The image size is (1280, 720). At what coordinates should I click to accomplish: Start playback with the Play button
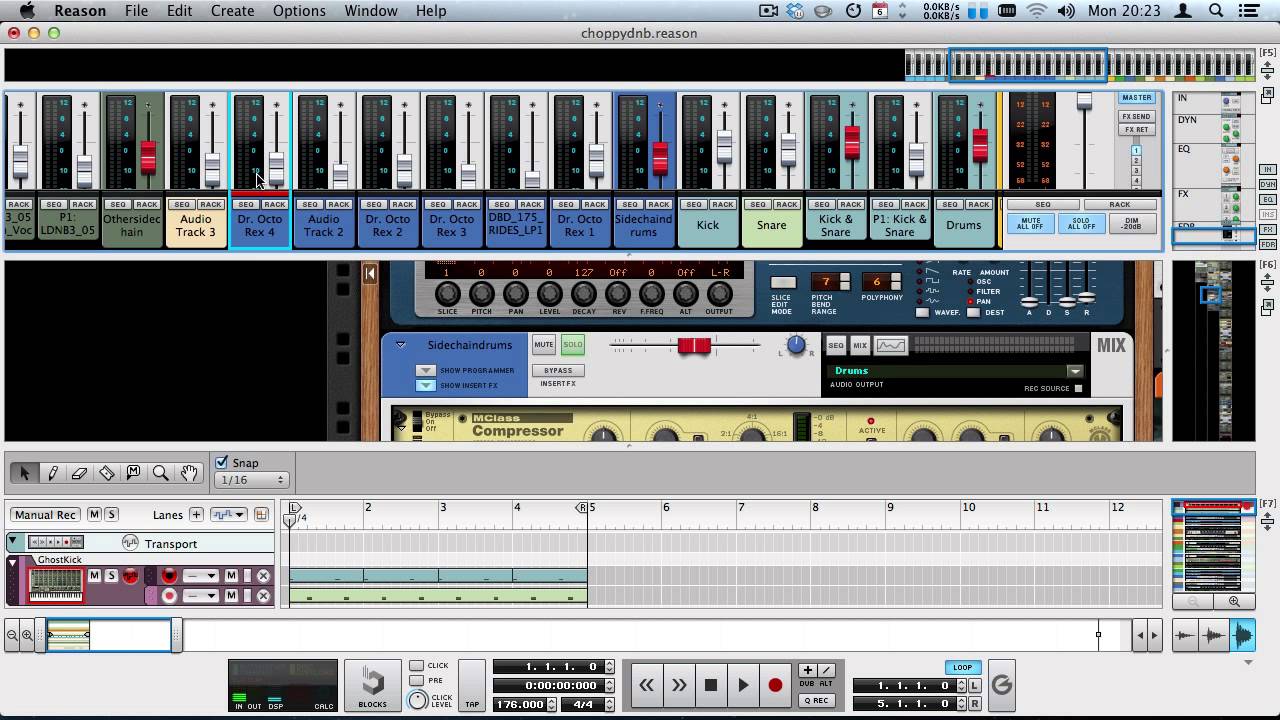coord(743,685)
